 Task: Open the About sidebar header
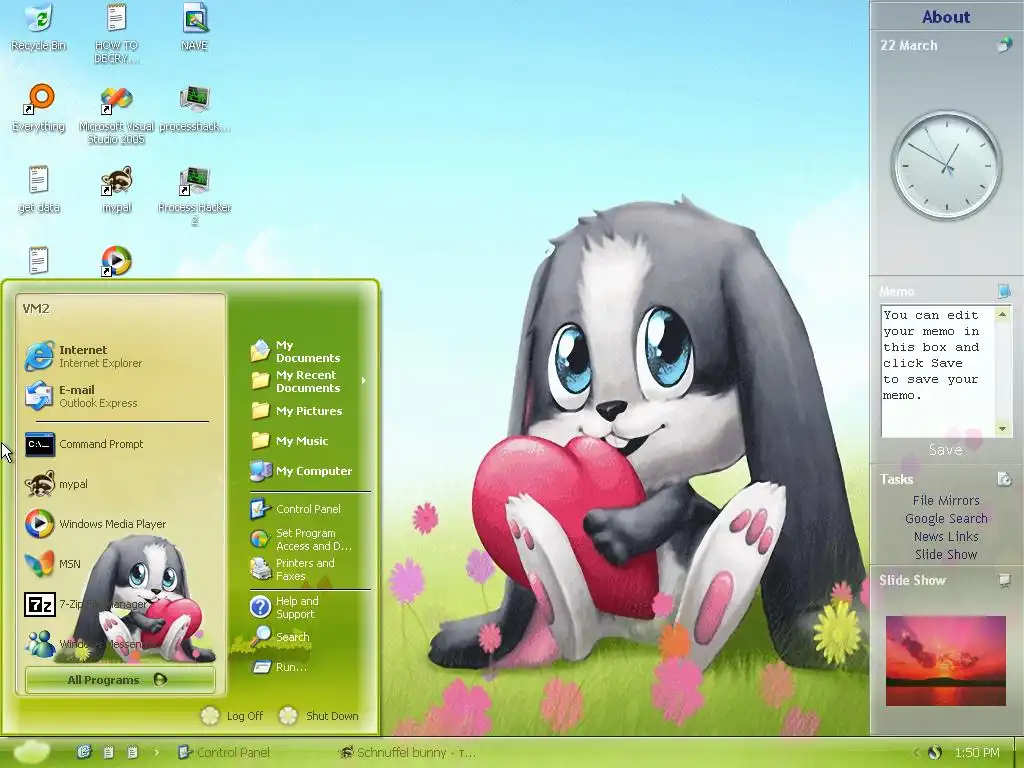coord(946,16)
